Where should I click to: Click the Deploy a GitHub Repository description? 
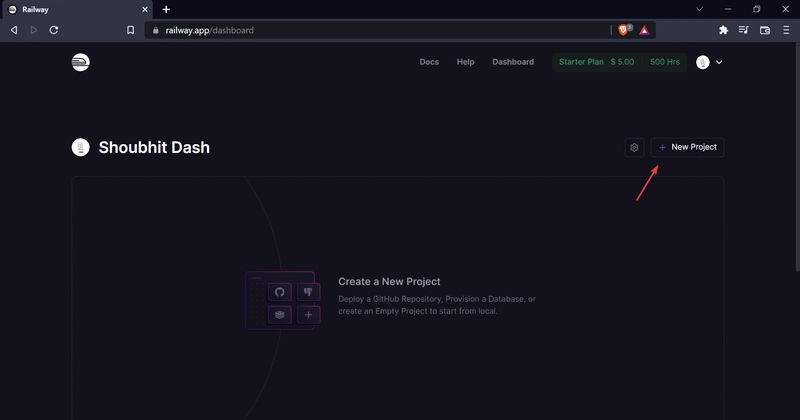(x=437, y=305)
